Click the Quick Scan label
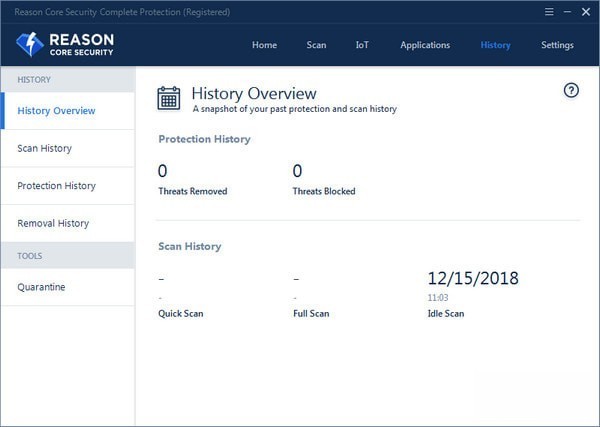The image size is (600, 427). (x=181, y=314)
